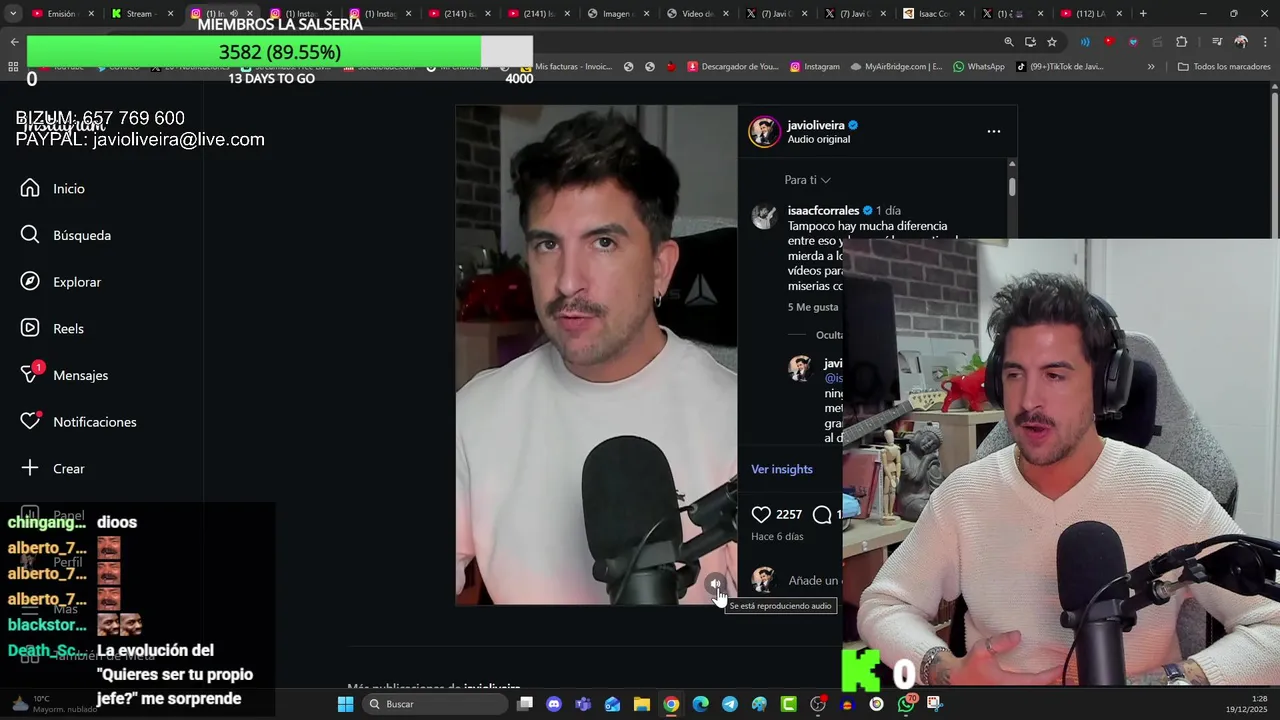Click the comments panel scrollbar
Image resolution: width=1280 pixels, height=720 pixels.
1012,186
